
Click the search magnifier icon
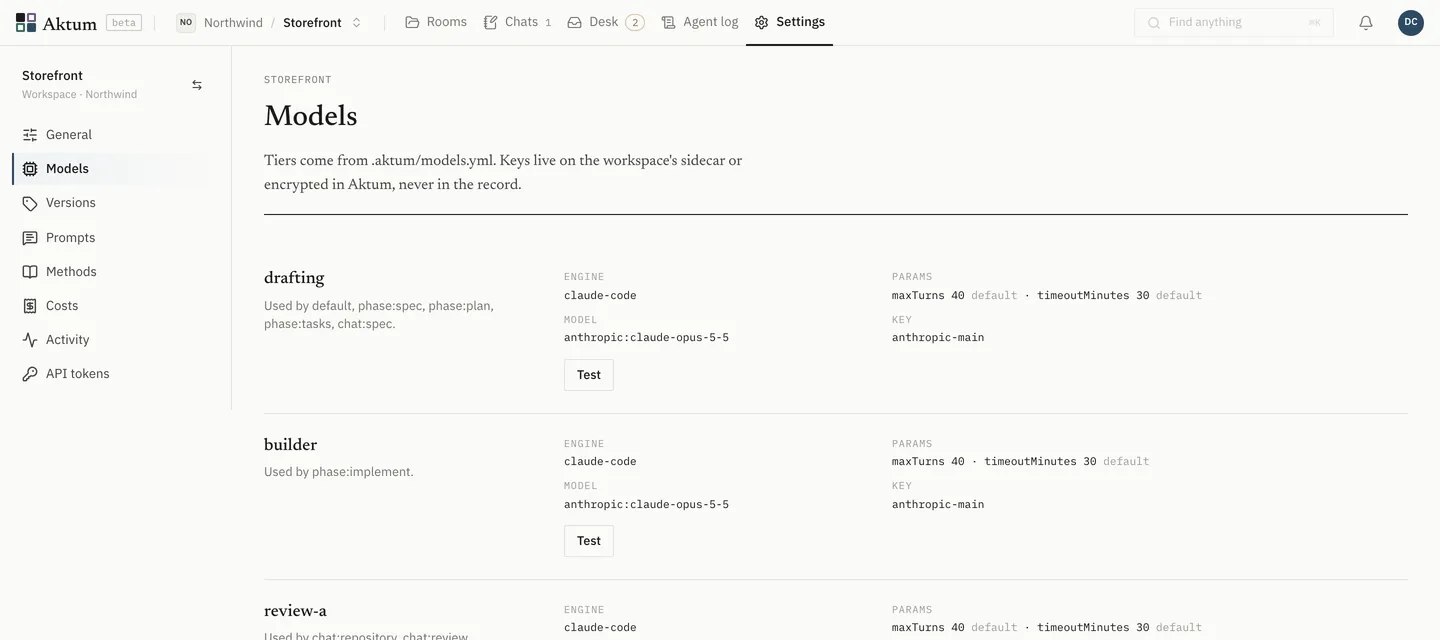point(1154,22)
